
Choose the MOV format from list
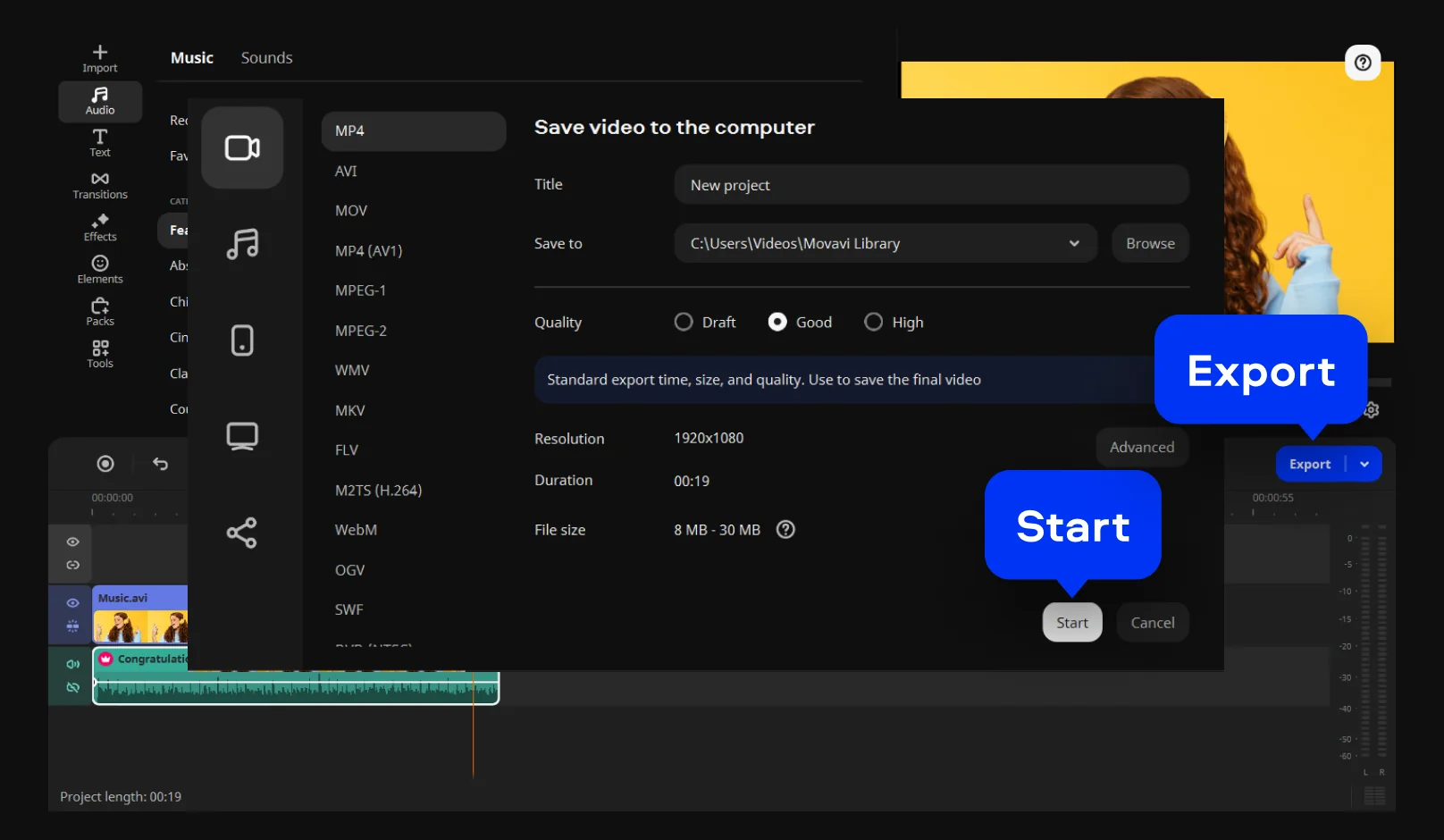[x=351, y=211]
